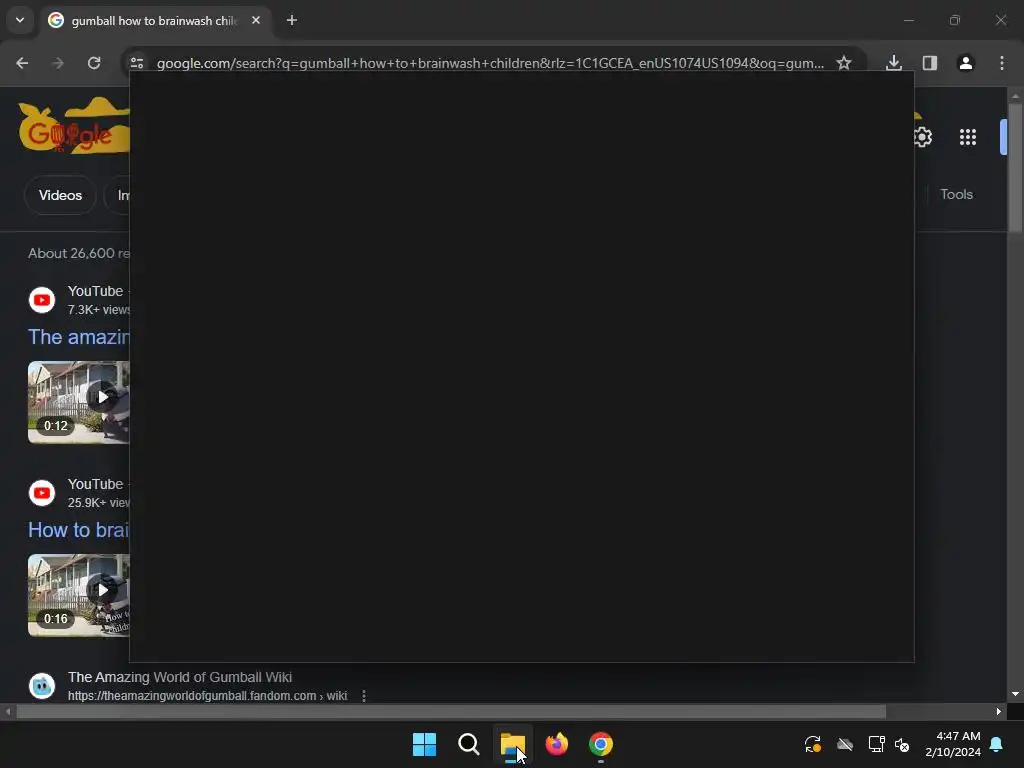Click the vertical scrollbar thumb
Viewport: 1024px width, 768px height.
(1015, 168)
